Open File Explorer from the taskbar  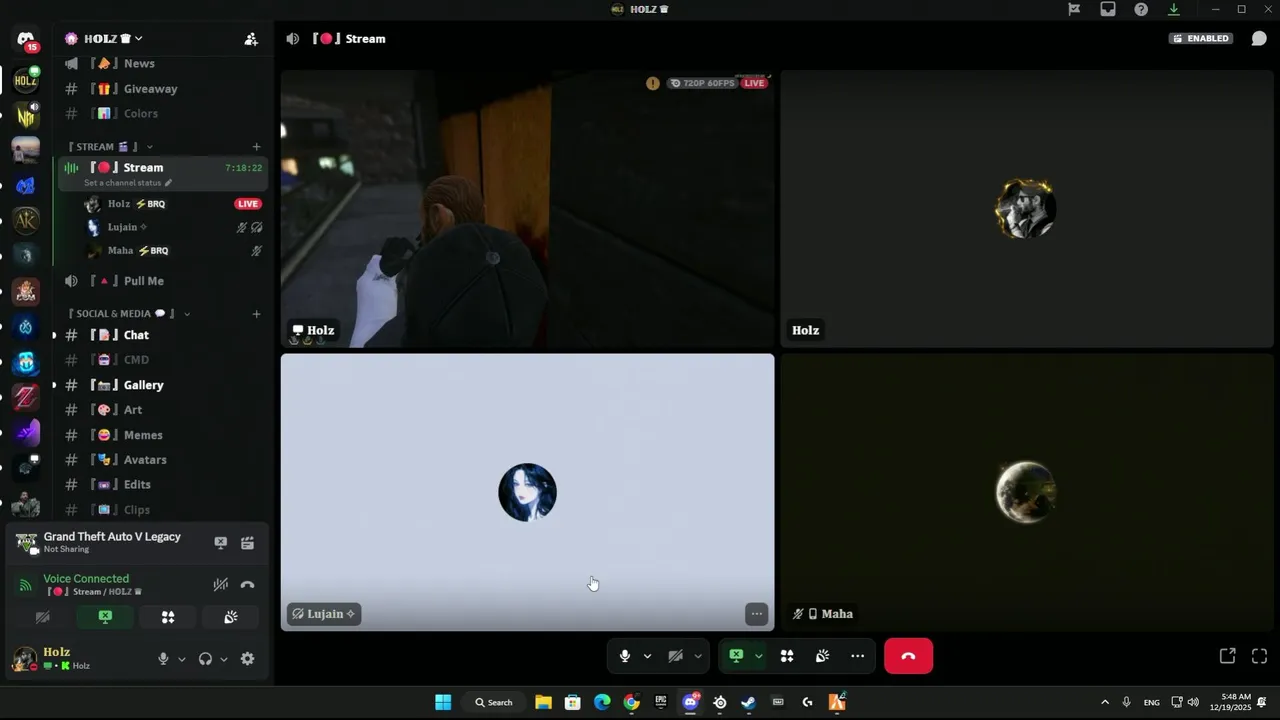point(543,702)
